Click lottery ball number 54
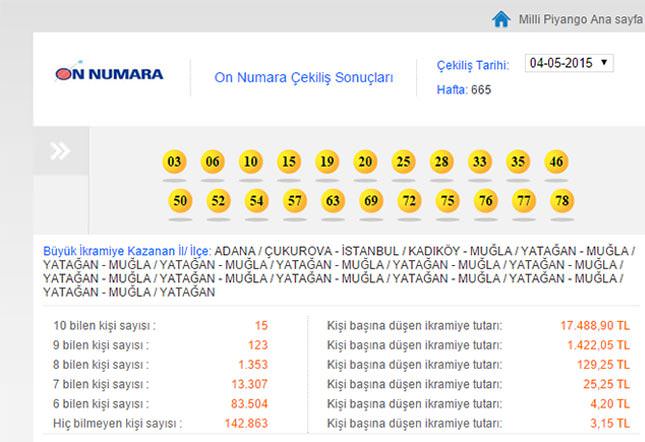This screenshot has width=645, height=442. 257,201
